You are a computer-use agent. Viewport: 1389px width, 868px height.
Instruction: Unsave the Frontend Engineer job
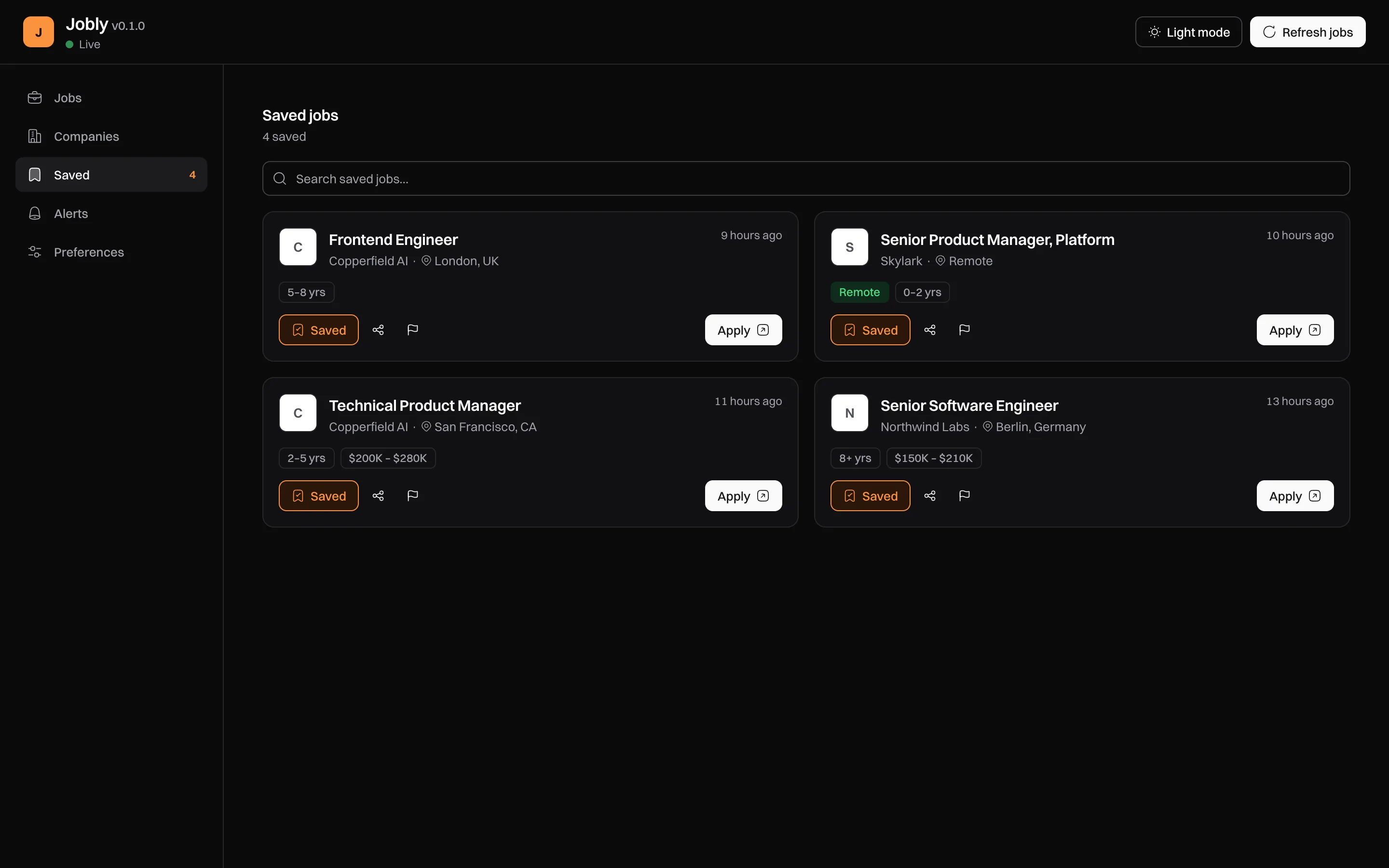(318, 330)
